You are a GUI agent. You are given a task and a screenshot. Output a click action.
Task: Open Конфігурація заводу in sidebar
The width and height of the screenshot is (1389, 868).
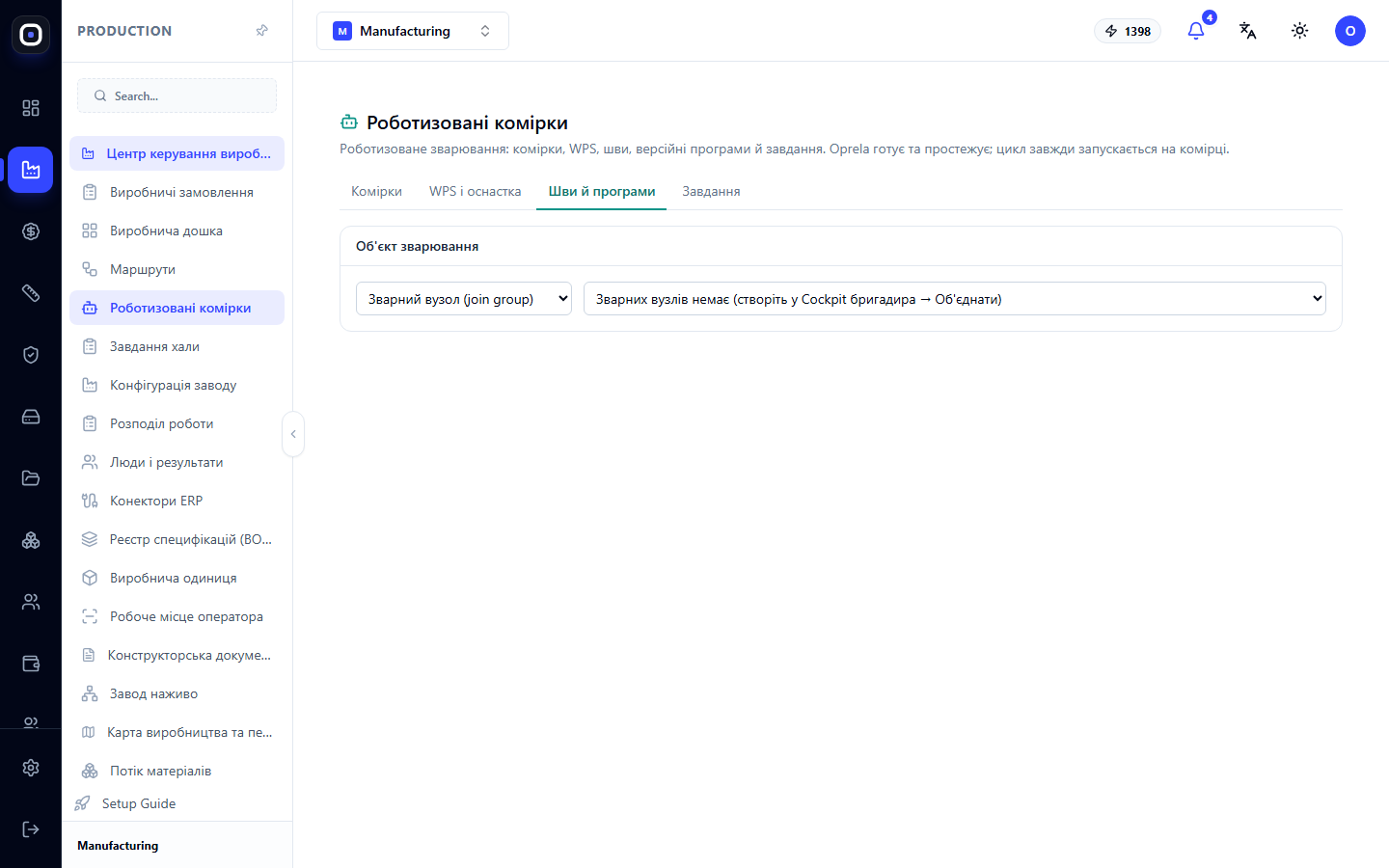pos(177,385)
